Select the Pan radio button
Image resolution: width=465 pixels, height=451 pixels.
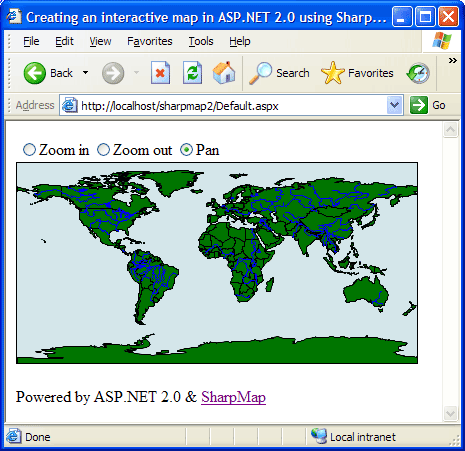pyautogui.click(x=186, y=150)
